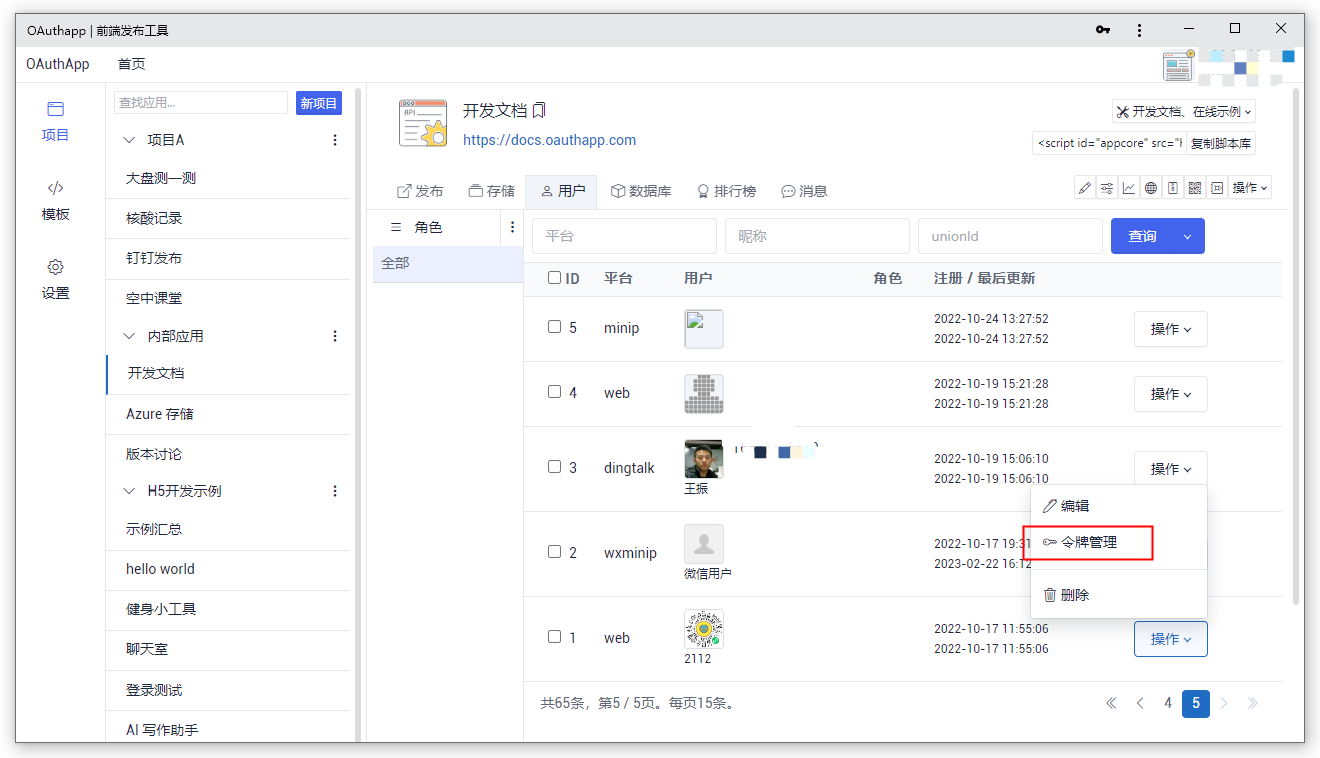
Task: Click the QR avatar of user 2112
Action: [x=704, y=629]
